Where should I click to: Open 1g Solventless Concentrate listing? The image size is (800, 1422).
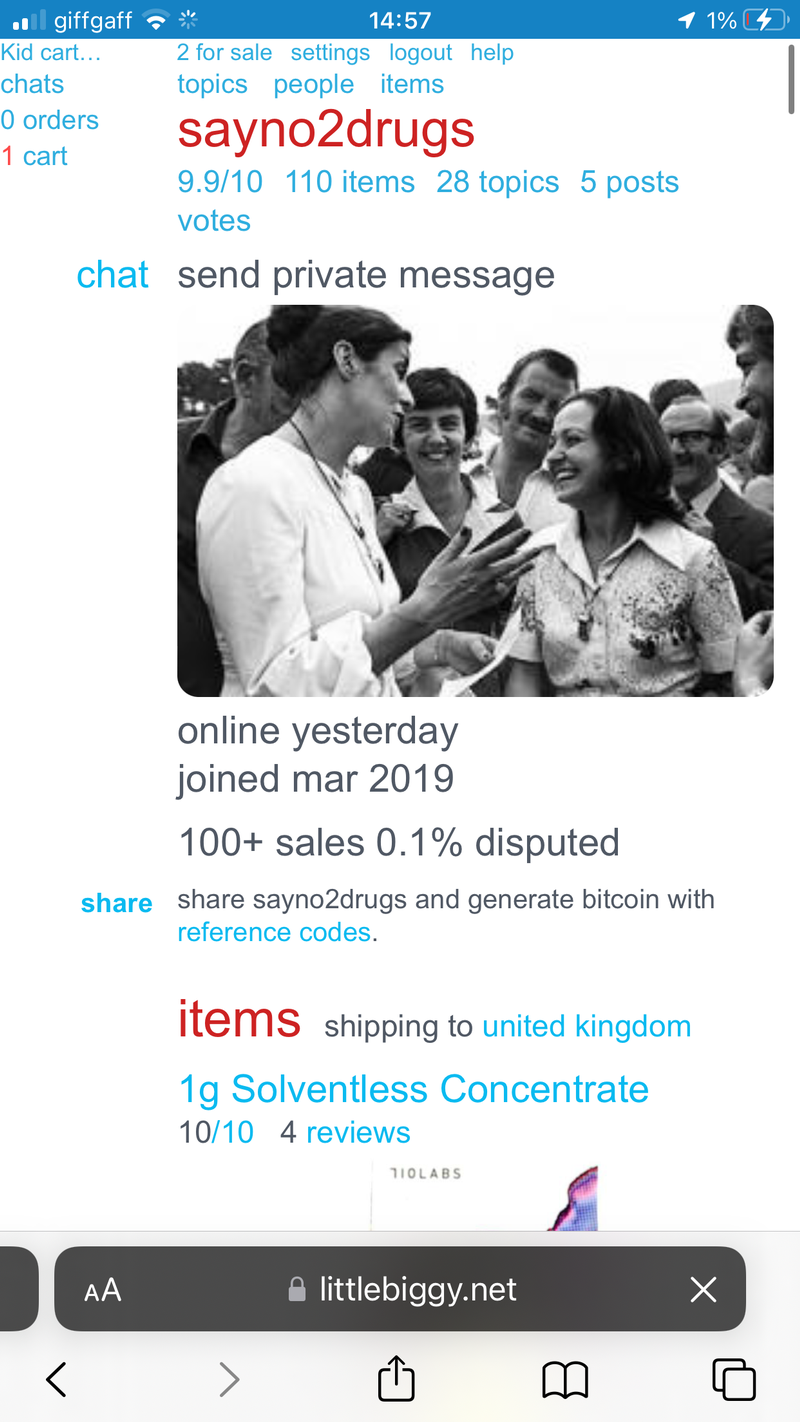click(413, 1089)
